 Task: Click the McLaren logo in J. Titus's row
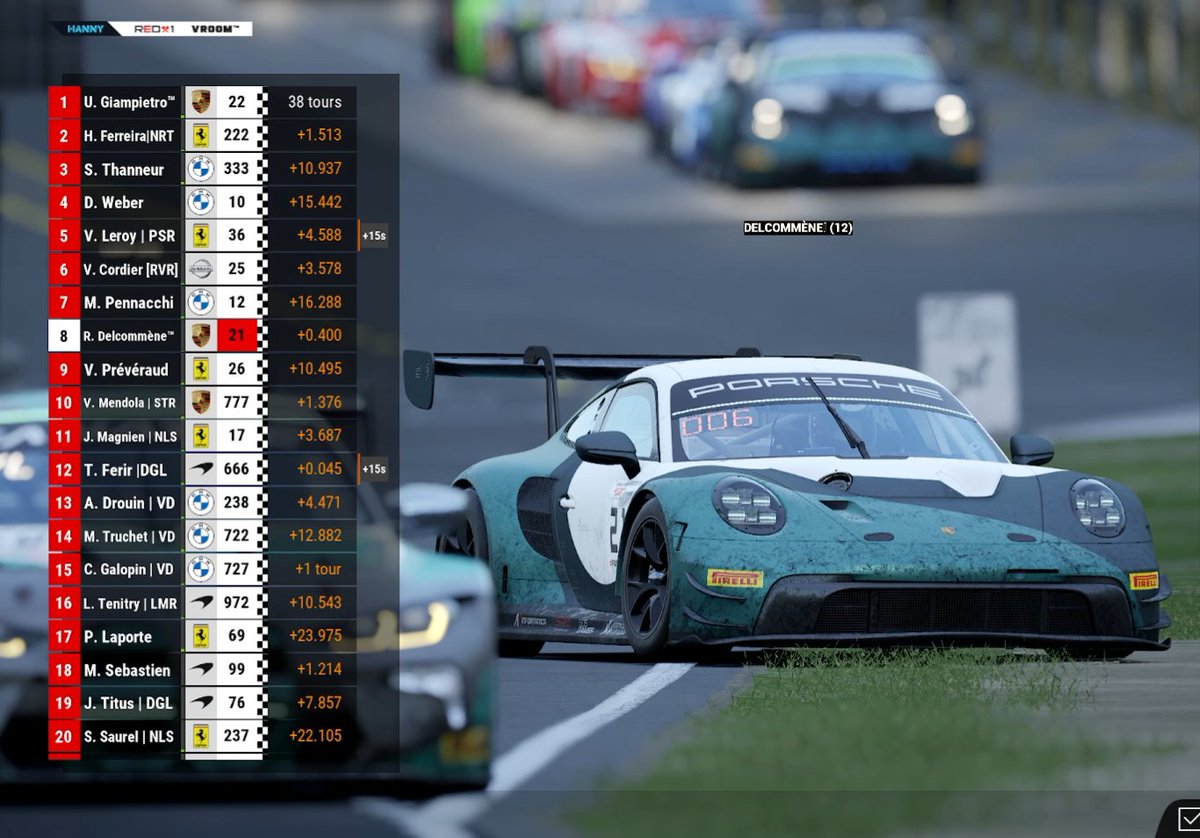point(201,703)
